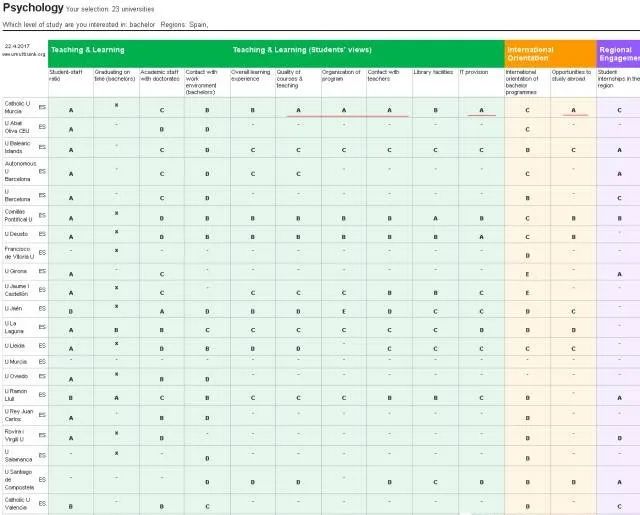Click the Academic staff with doctorates column header
The image size is (640, 515).
pyautogui.click(x=160, y=75)
